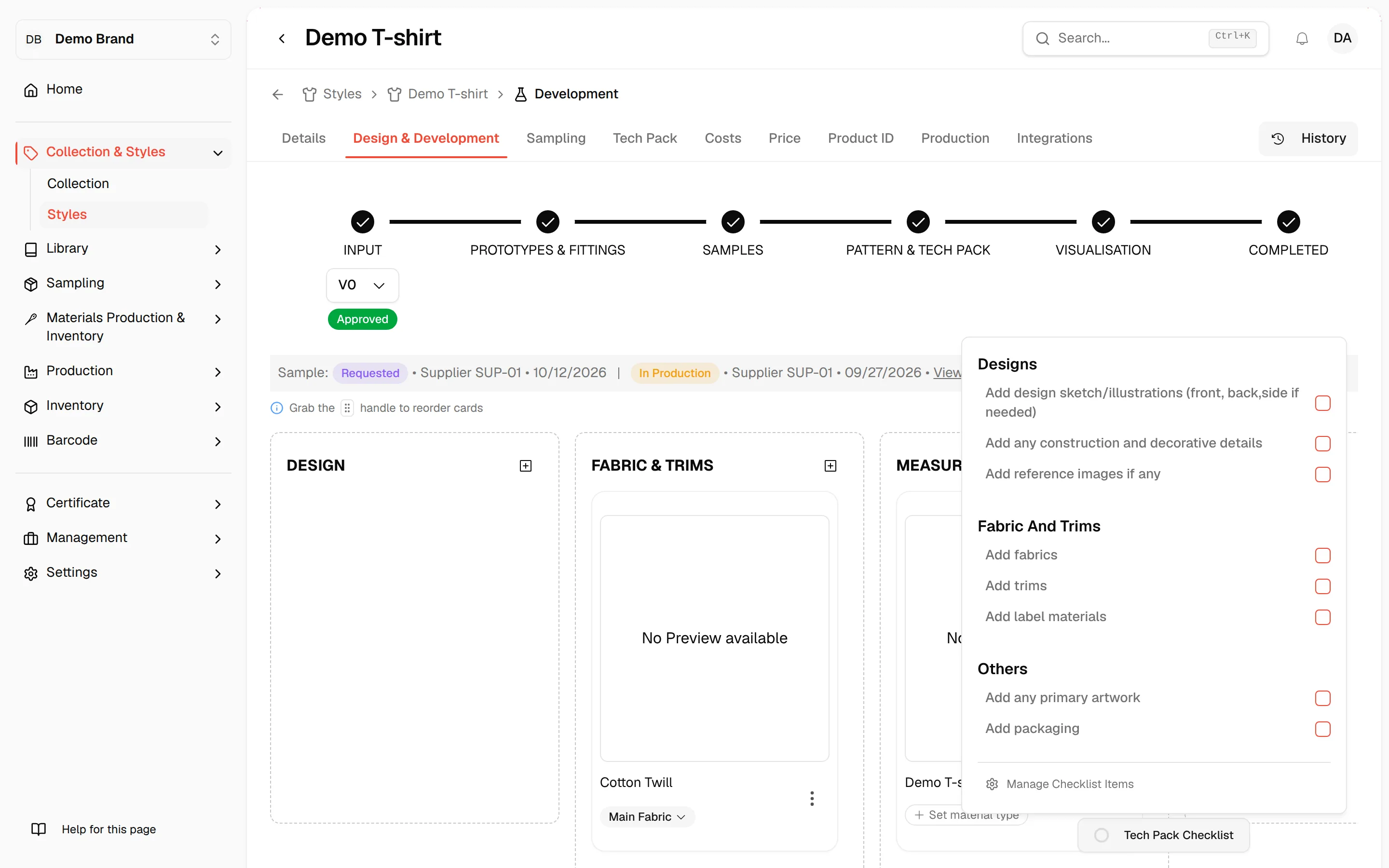Click the Manage Checklist Items gear icon

pos(992,784)
